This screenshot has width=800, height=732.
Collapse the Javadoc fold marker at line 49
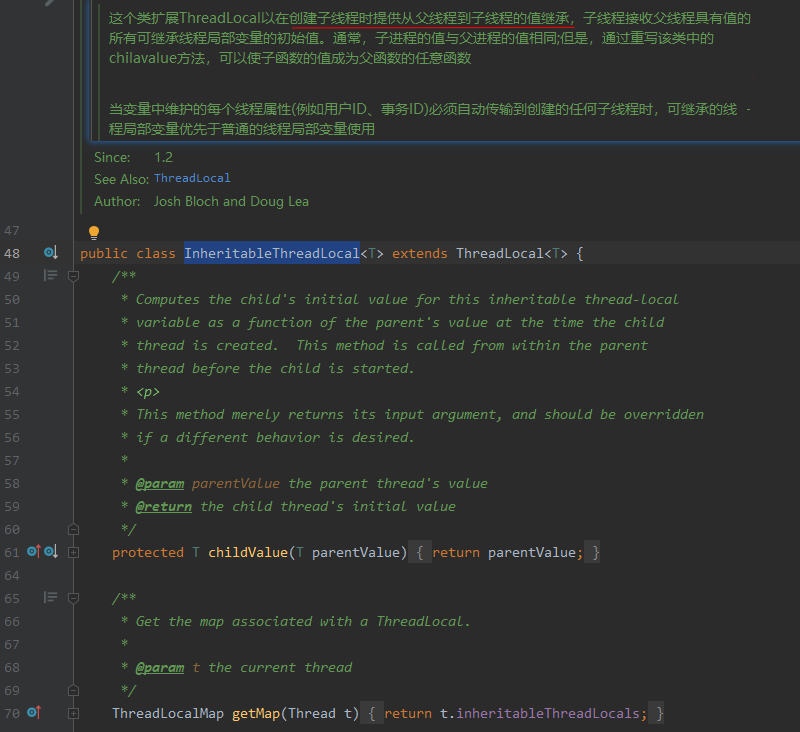(x=73, y=276)
